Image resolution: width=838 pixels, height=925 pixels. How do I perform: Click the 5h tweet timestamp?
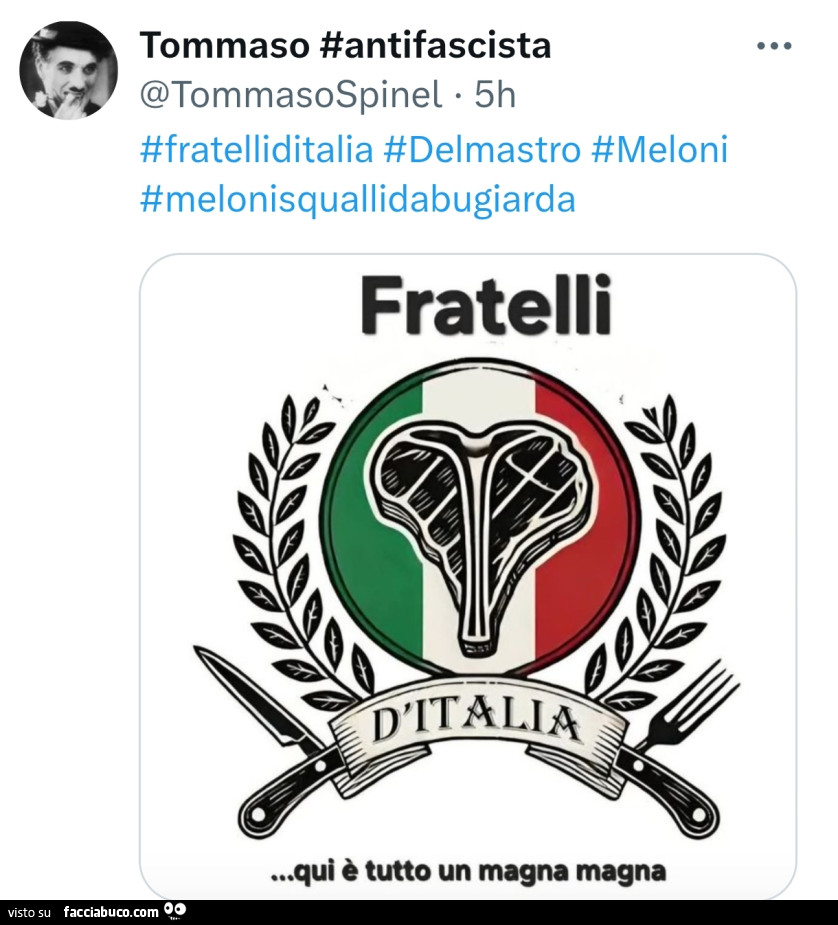(495, 95)
